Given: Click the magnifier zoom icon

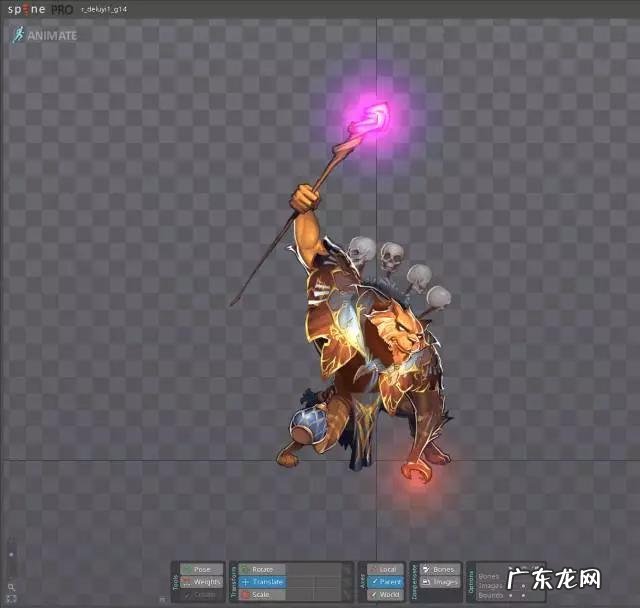Looking at the screenshot, I should [11, 588].
